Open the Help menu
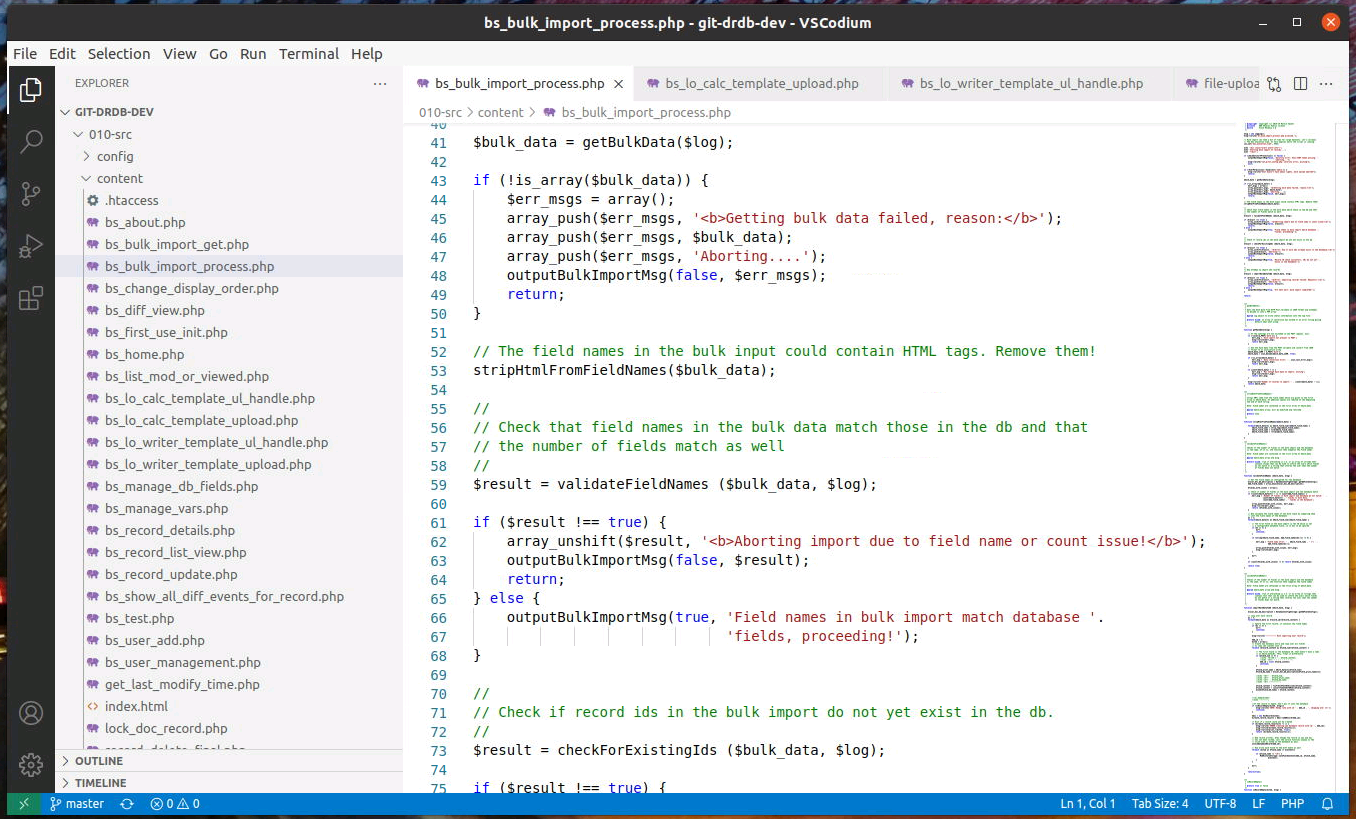Image resolution: width=1356 pixels, height=819 pixels. 367,54
